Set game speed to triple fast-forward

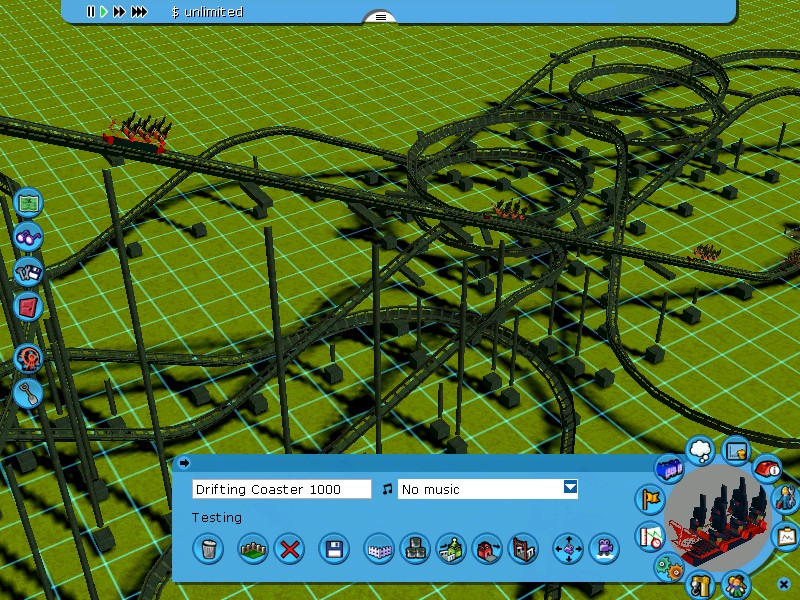139,12
